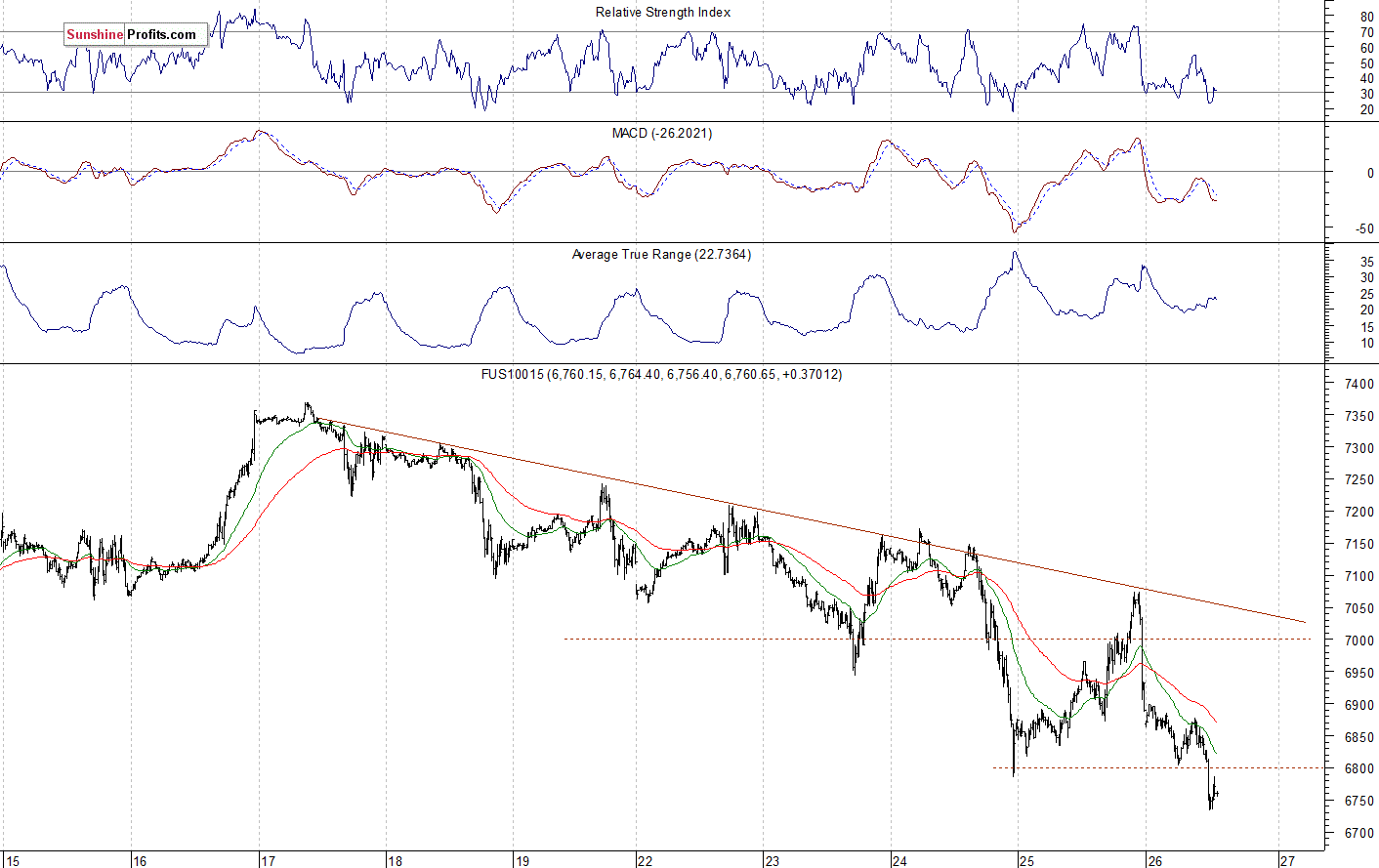Click the RSI axis value 70
Viewport: 1379px width, 868px height.
pos(1366,33)
